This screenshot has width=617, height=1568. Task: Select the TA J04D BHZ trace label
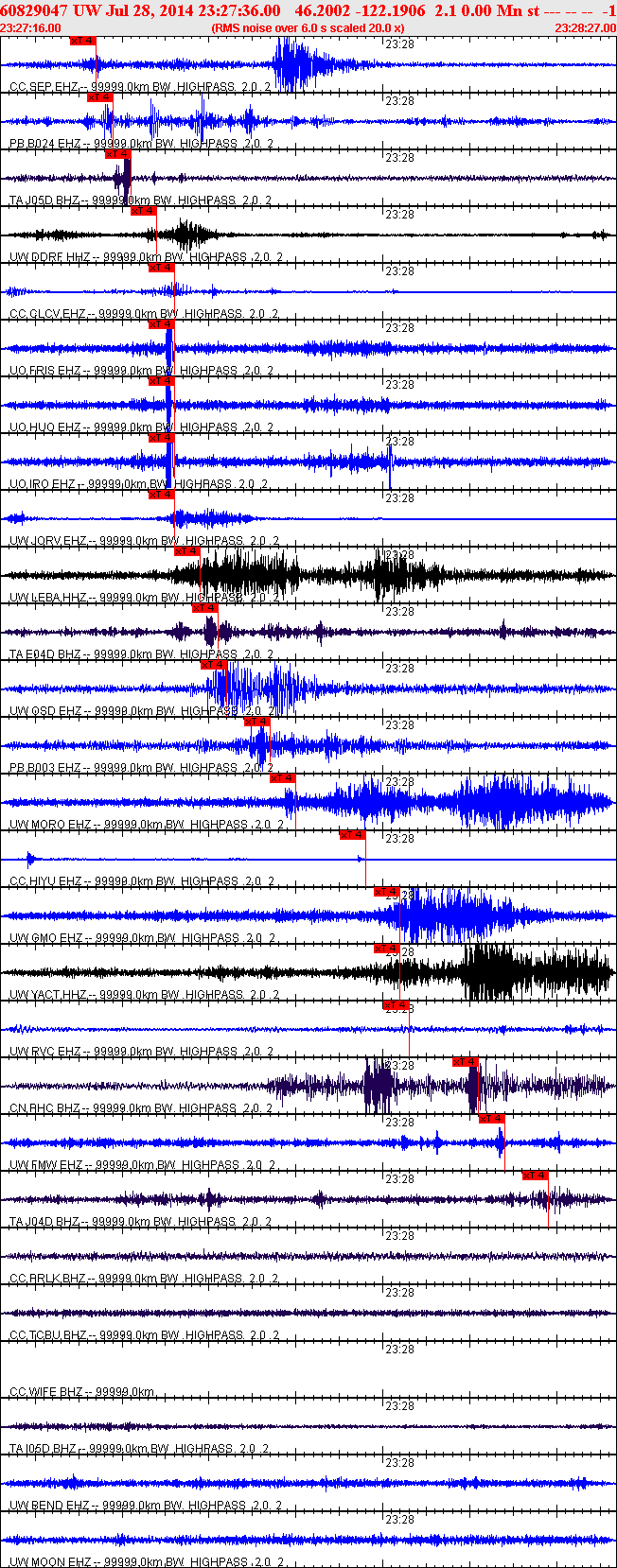click(140, 1222)
